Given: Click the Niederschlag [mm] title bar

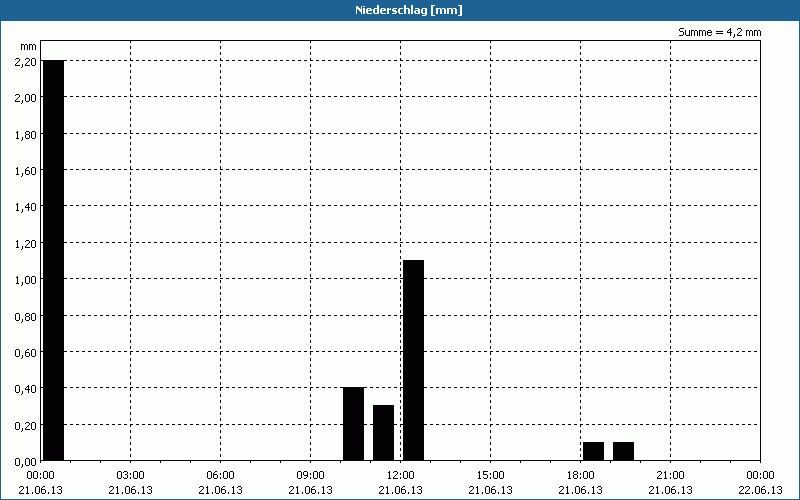Looking at the screenshot, I should [x=400, y=10].
